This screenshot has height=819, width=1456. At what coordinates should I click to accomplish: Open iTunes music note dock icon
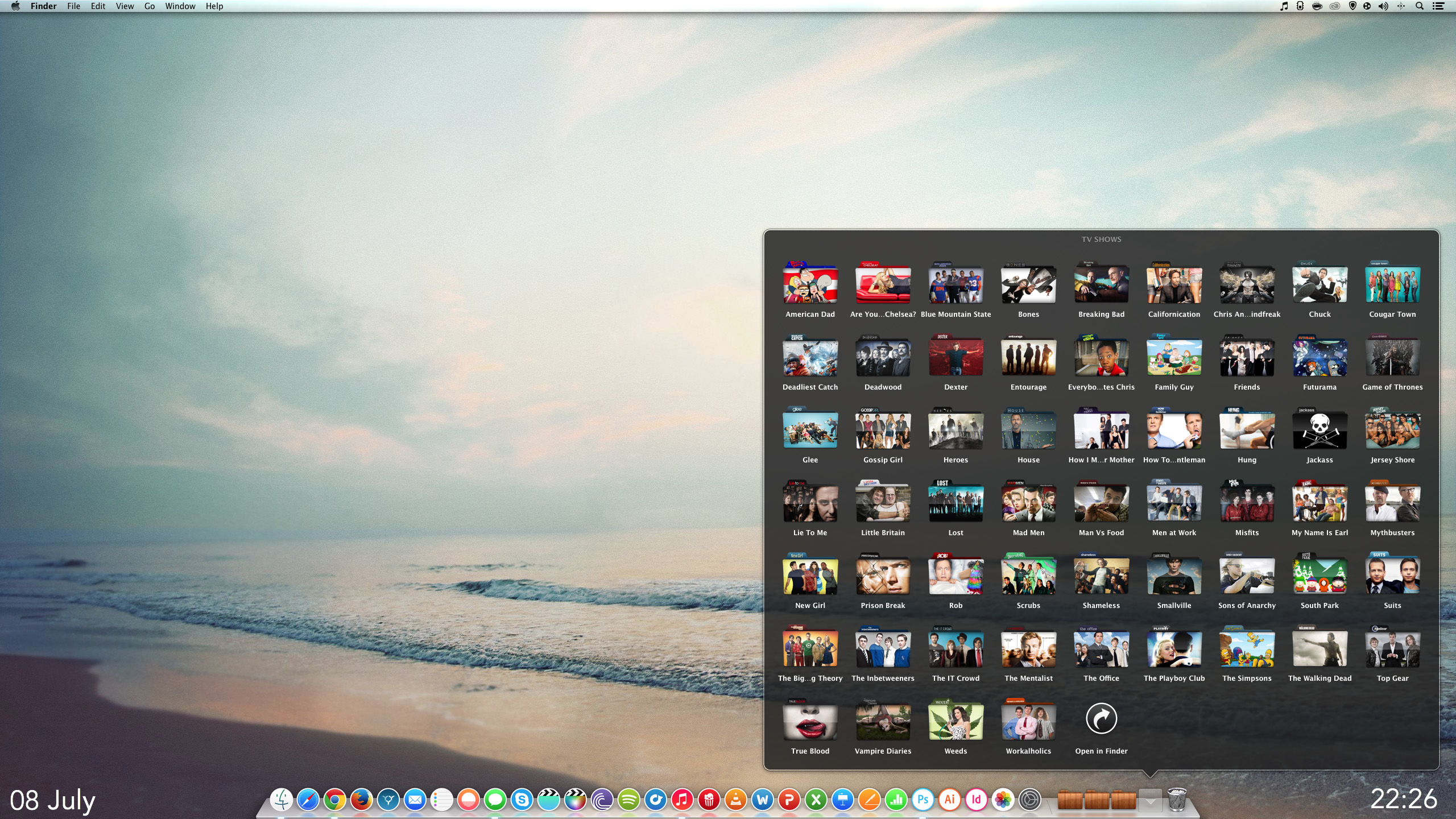[682, 800]
